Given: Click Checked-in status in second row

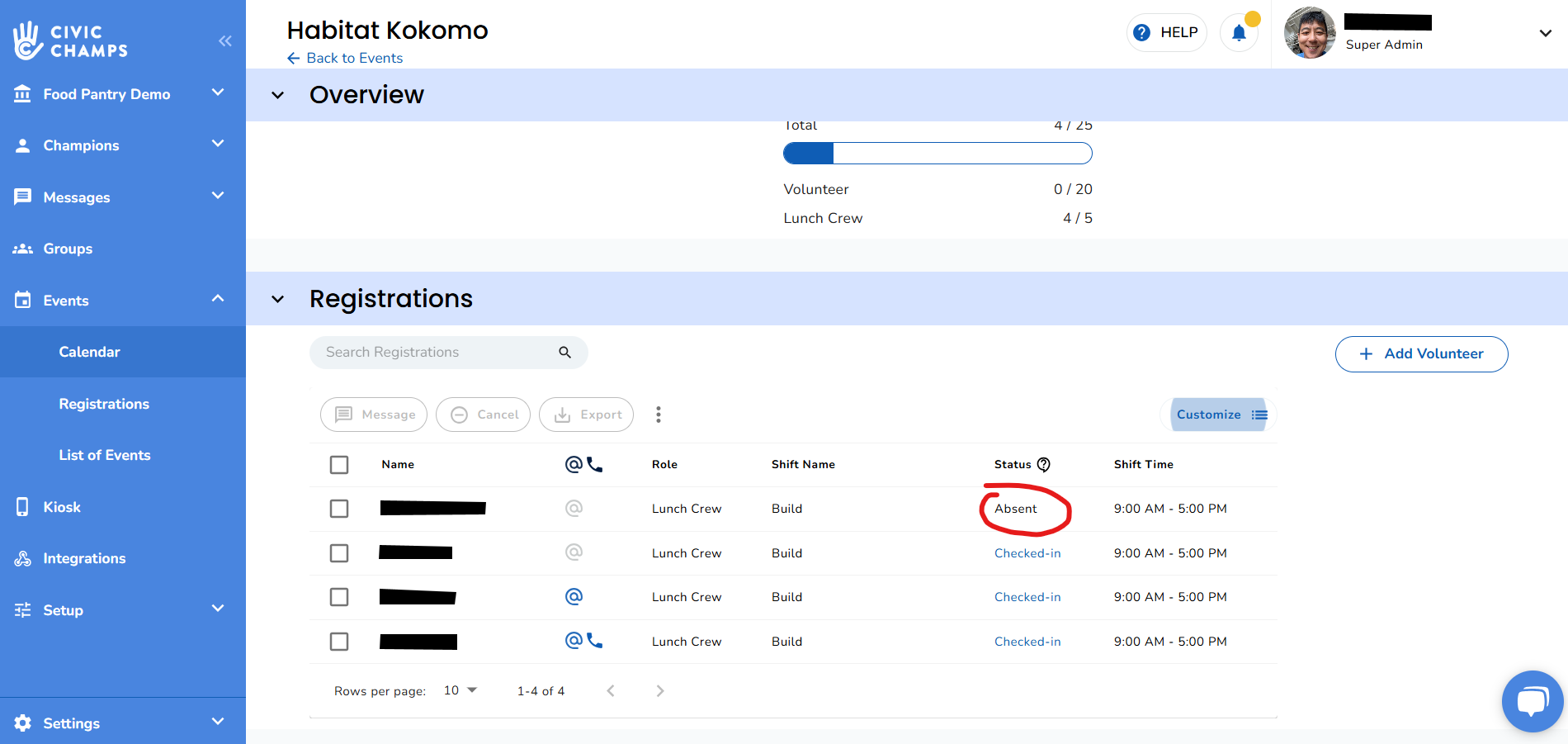Looking at the screenshot, I should coord(1027,553).
